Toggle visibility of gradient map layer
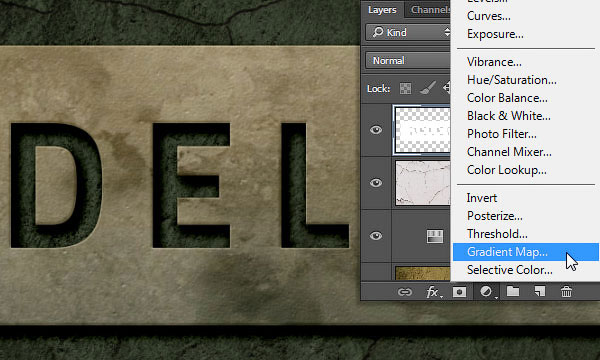Image resolution: width=600 pixels, height=360 pixels. point(376,236)
